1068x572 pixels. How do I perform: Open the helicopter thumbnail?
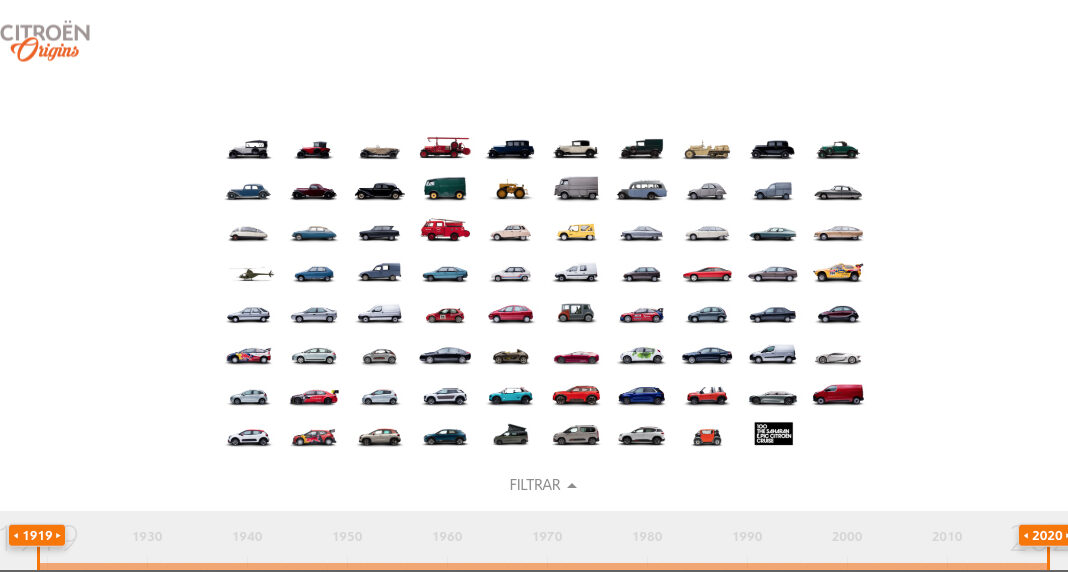[250, 273]
